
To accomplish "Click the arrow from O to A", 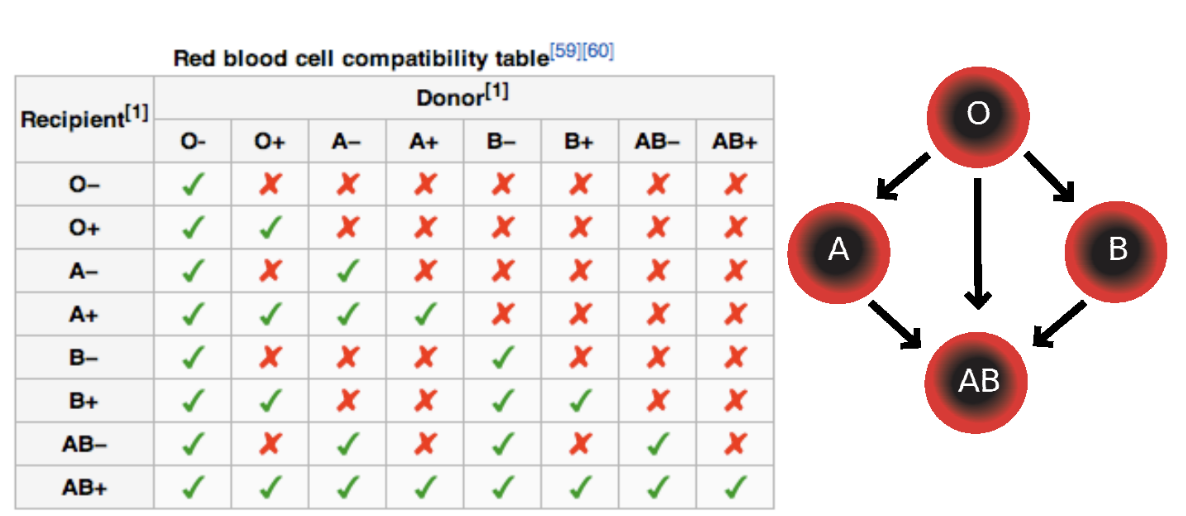I will pos(903,176).
